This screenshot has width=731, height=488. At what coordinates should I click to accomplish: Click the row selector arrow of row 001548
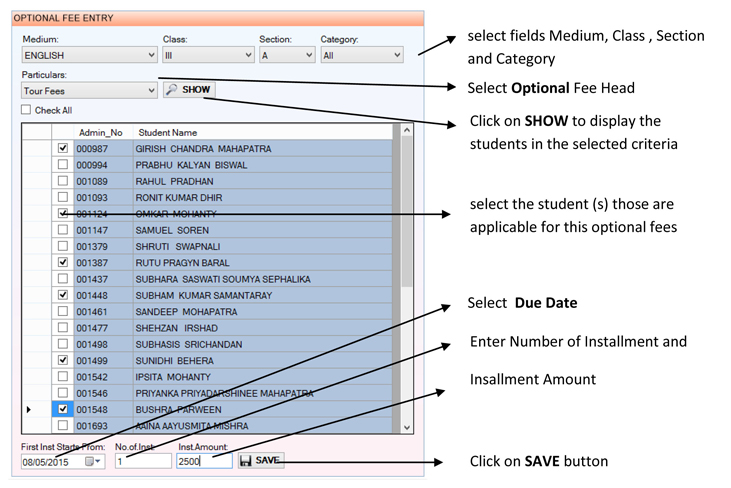(29, 409)
